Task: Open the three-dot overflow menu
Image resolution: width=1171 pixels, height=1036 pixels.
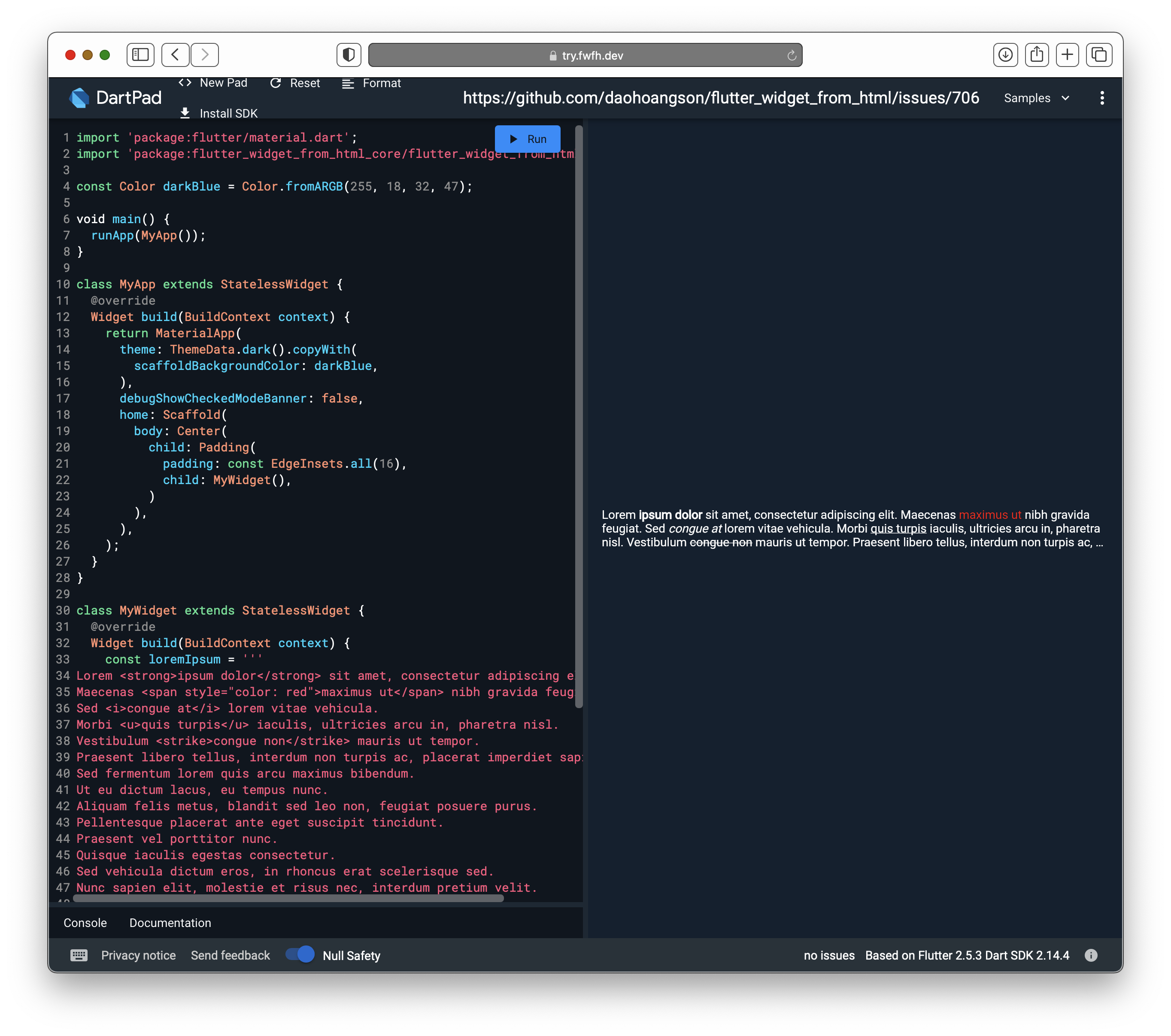Action: [1102, 98]
